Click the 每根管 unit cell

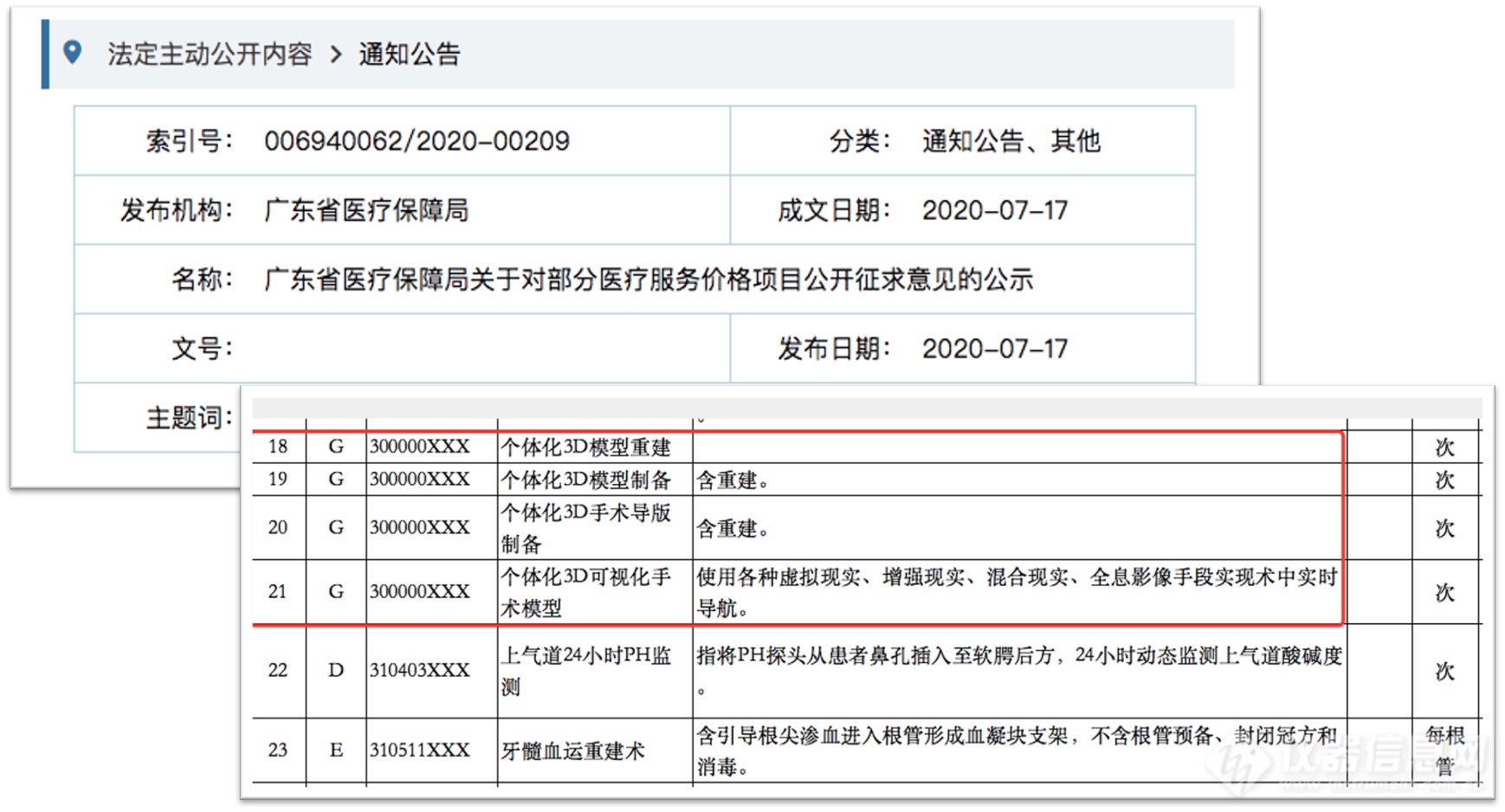tap(1444, 751)
